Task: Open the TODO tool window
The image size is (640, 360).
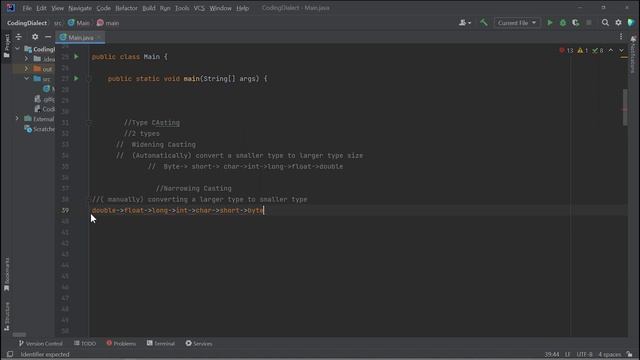Action: pos(85,343)
